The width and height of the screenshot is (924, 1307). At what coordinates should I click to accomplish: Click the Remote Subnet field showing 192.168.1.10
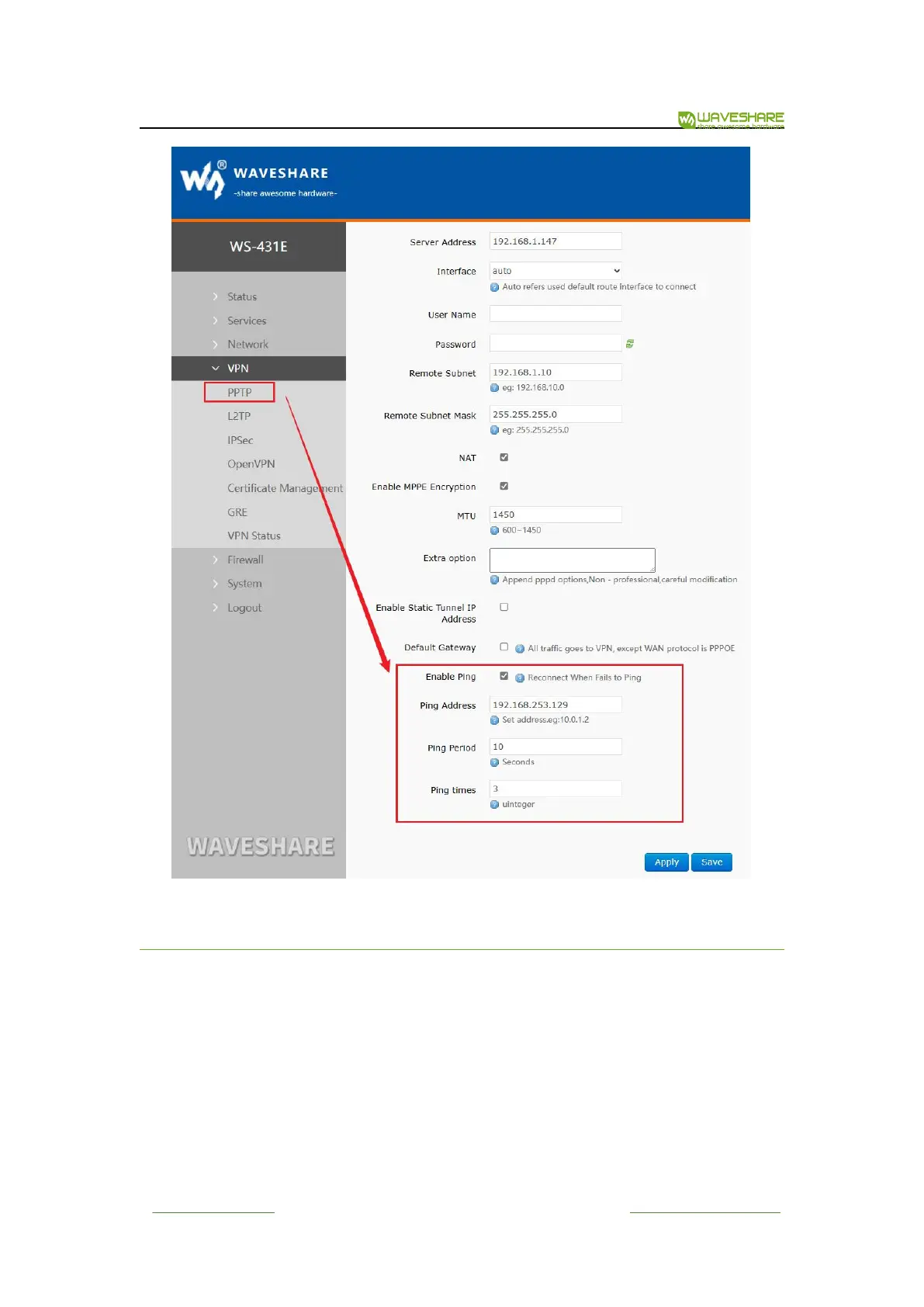pyautogui.click(x=555, y=373)
